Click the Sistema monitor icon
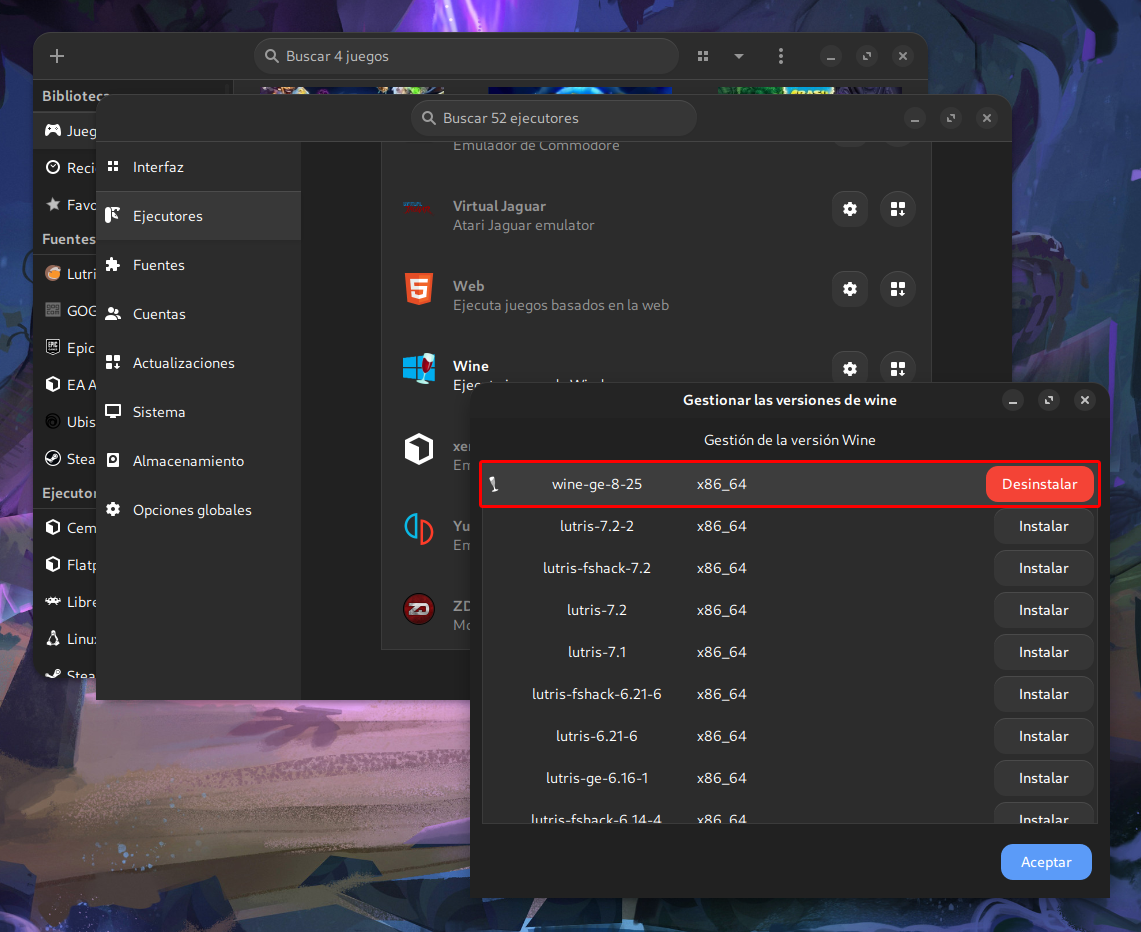This screenshot has width=1141, height=932. point(113,411)
